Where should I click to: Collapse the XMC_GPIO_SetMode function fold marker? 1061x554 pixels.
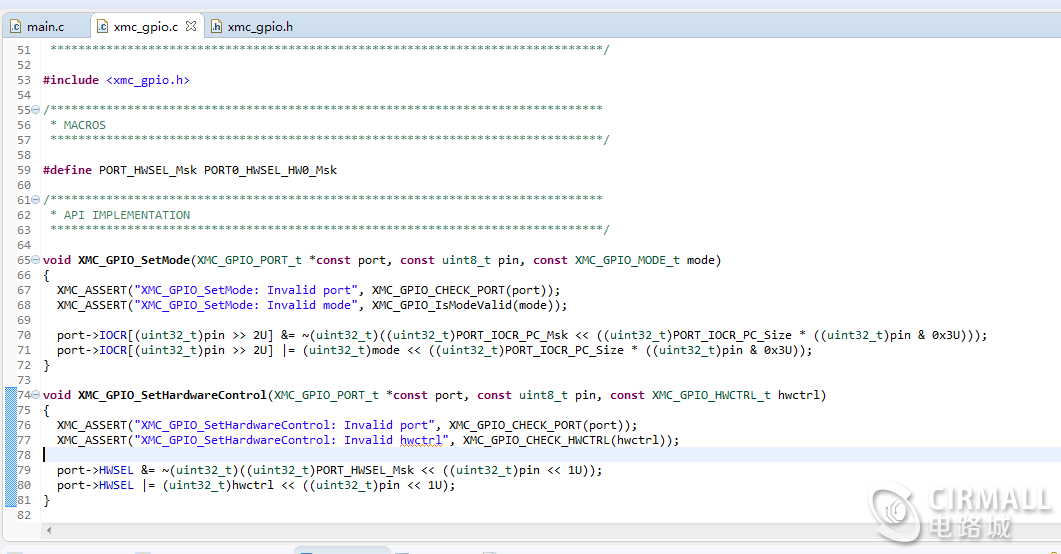pos(37,260)
